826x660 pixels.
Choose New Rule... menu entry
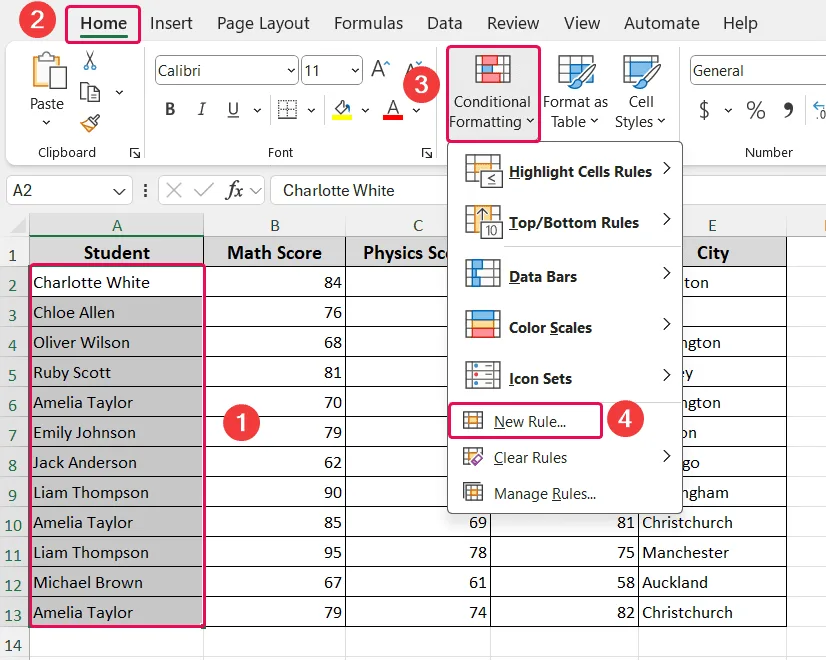[525, 421]
